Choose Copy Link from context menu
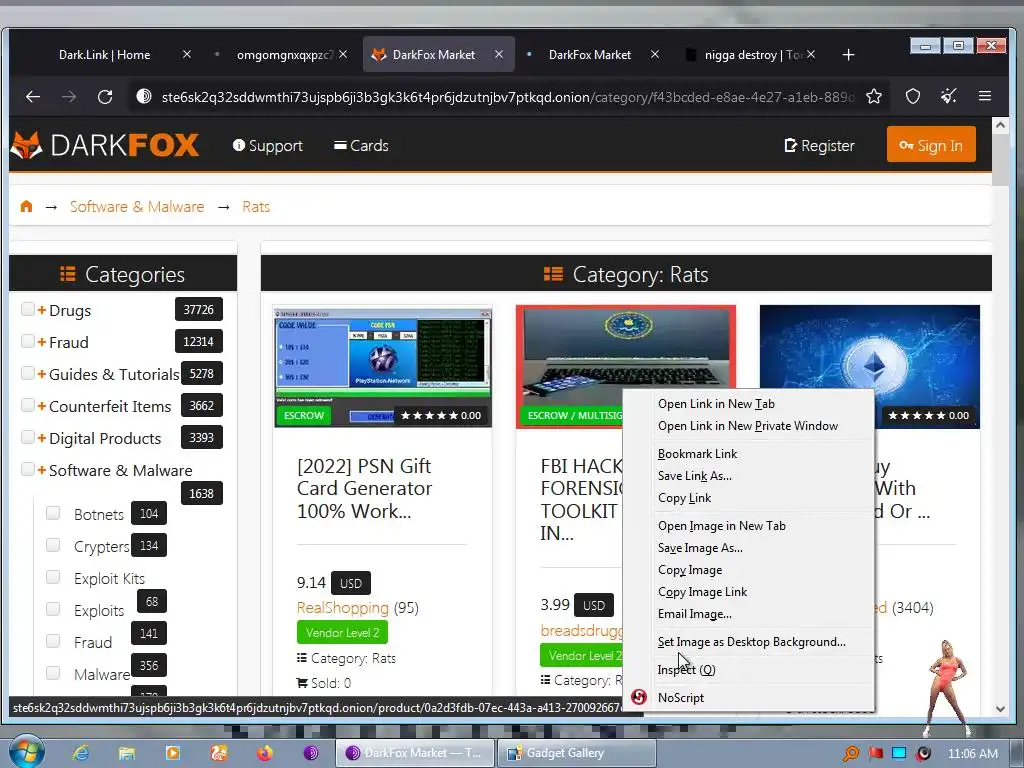Image resolution: width=1024 pixels, height=768 pixels. click(748, 498)
